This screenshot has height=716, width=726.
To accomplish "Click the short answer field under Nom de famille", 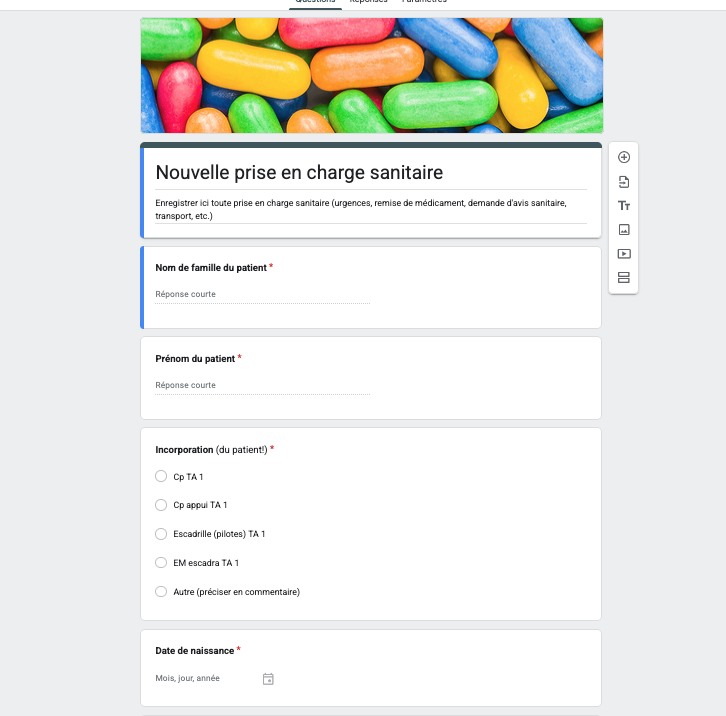I will pyautogui.click(x=262, y=294).
